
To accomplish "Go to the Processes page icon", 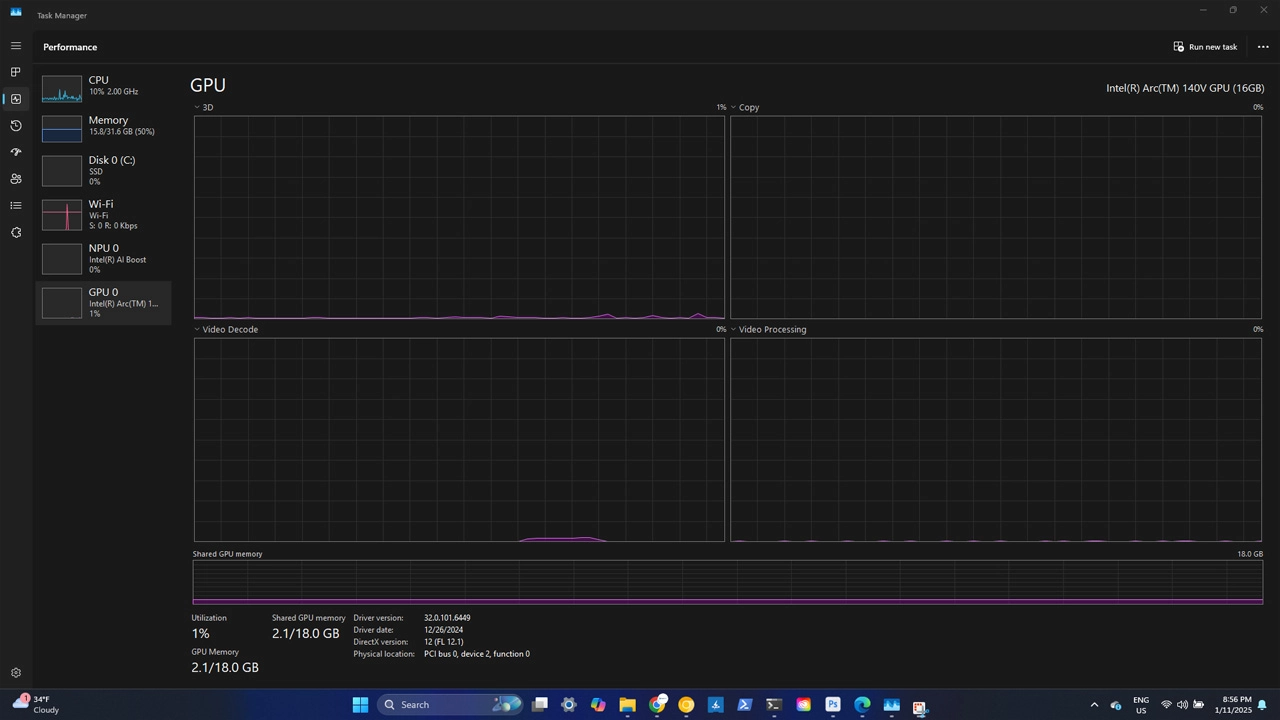I will (x=15, y=72).
